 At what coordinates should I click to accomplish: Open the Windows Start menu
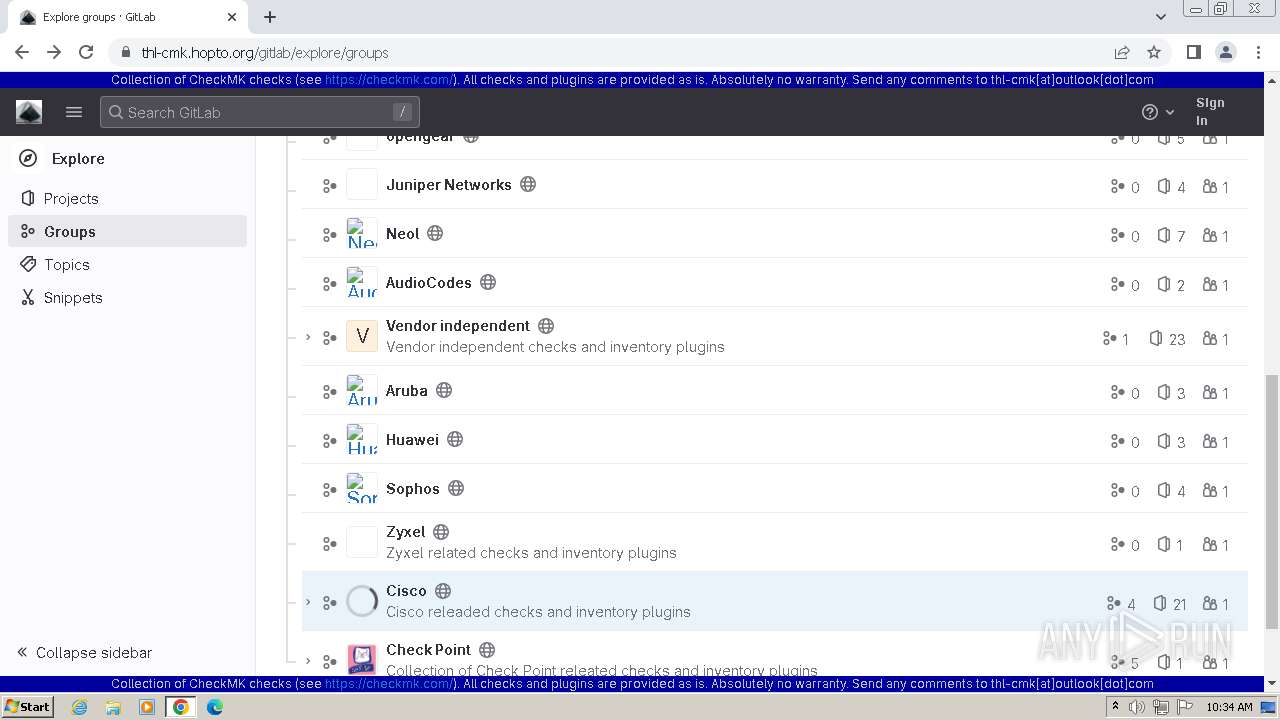(27, 706)
